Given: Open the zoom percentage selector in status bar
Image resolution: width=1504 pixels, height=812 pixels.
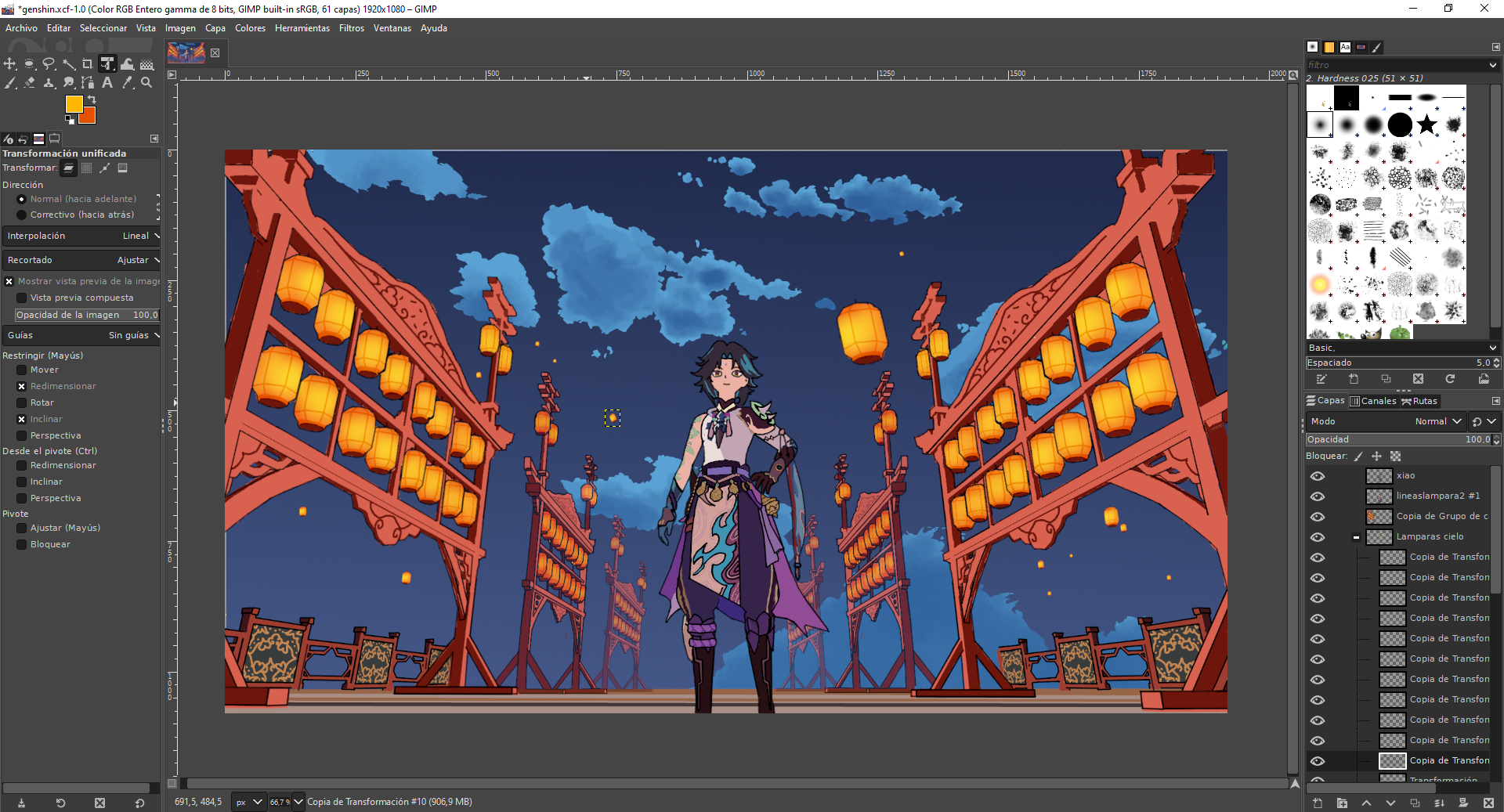Looking at the screenshot, I should tap(300, 802).
